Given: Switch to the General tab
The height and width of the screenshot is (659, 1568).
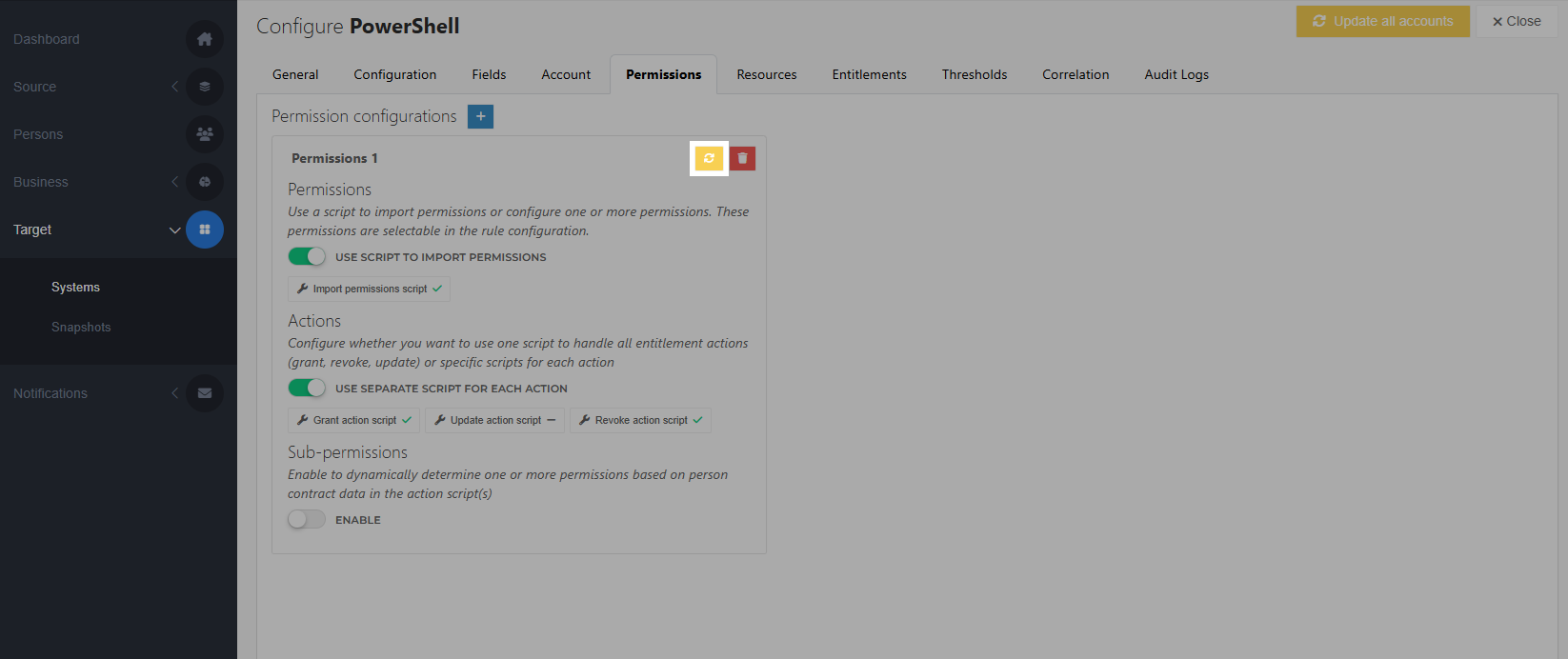Looking at the screenshot, I should coord(295,74).
